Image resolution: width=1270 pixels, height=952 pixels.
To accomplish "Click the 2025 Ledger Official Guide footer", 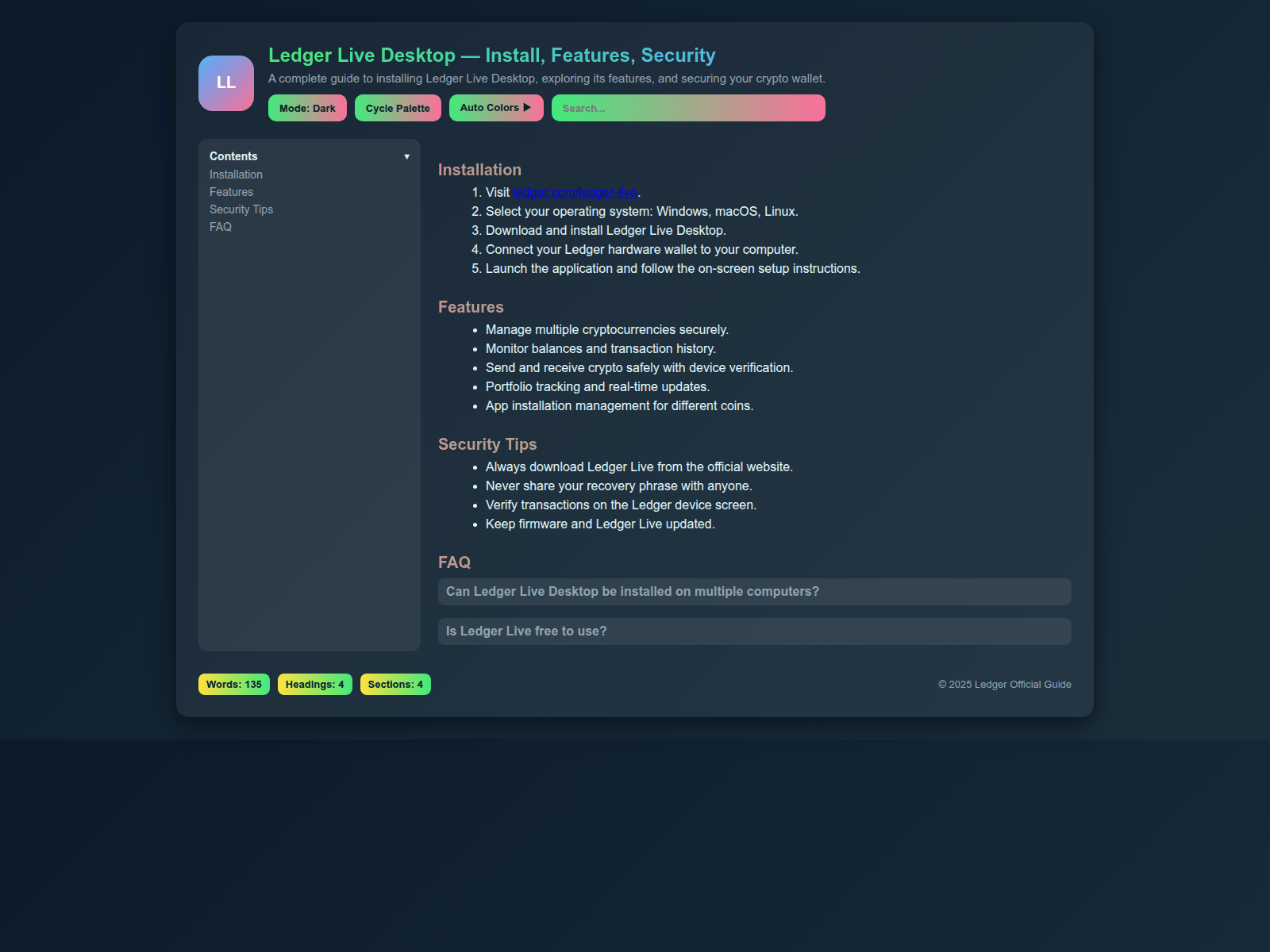I will coord(1004,684).
